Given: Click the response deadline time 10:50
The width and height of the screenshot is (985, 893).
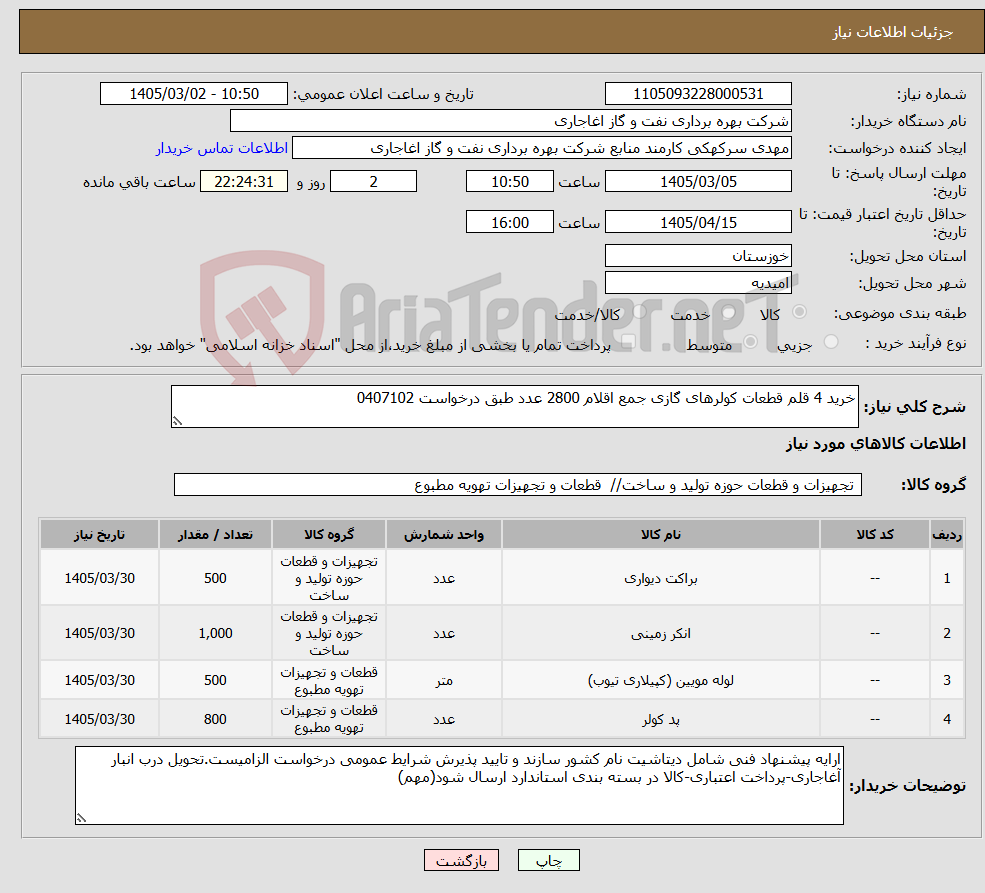Looking at the screenshot, I should 509,181.
